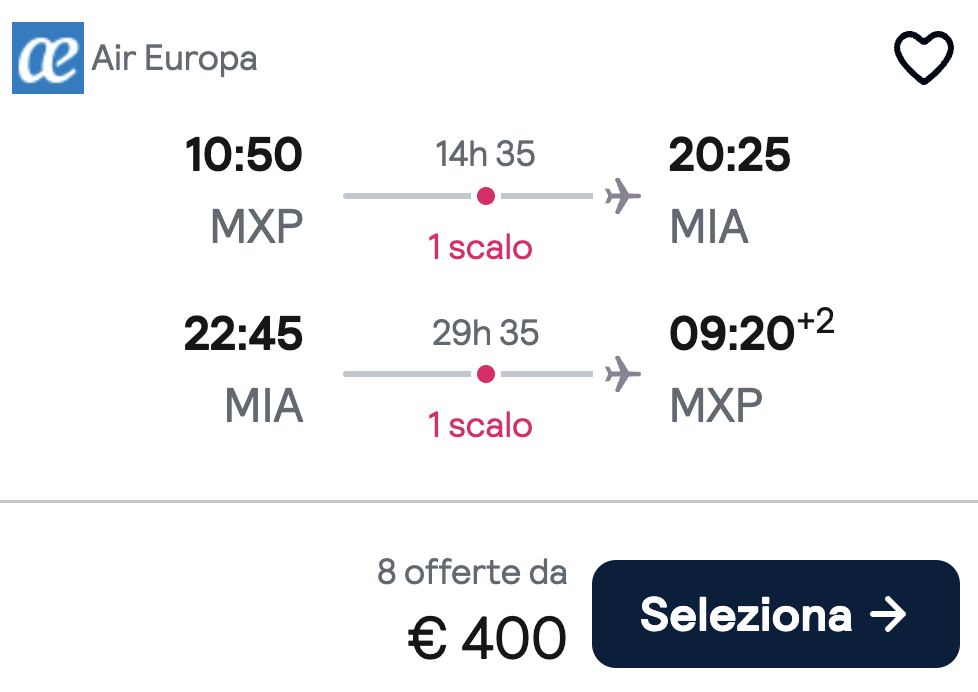Open the return '1 scalo' stop details
Viewport: 978px width, 692px height.
pyautogui.click(x=480, y=425)
